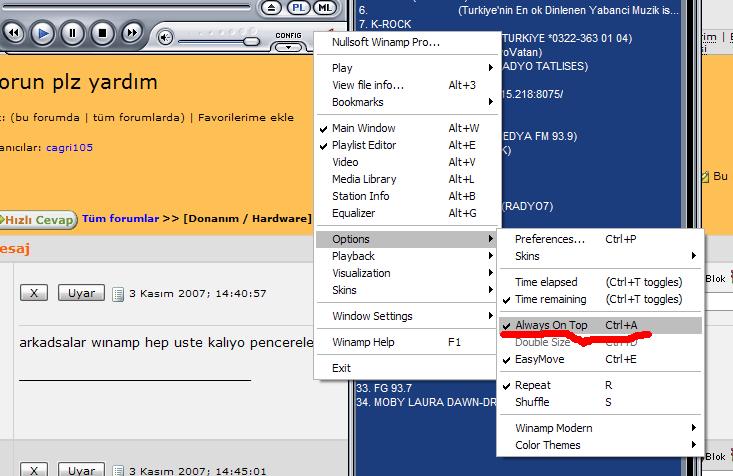Screen dimensions: 733x476
Task: Open Preferences from Options submenu
Action: [601, 239]
